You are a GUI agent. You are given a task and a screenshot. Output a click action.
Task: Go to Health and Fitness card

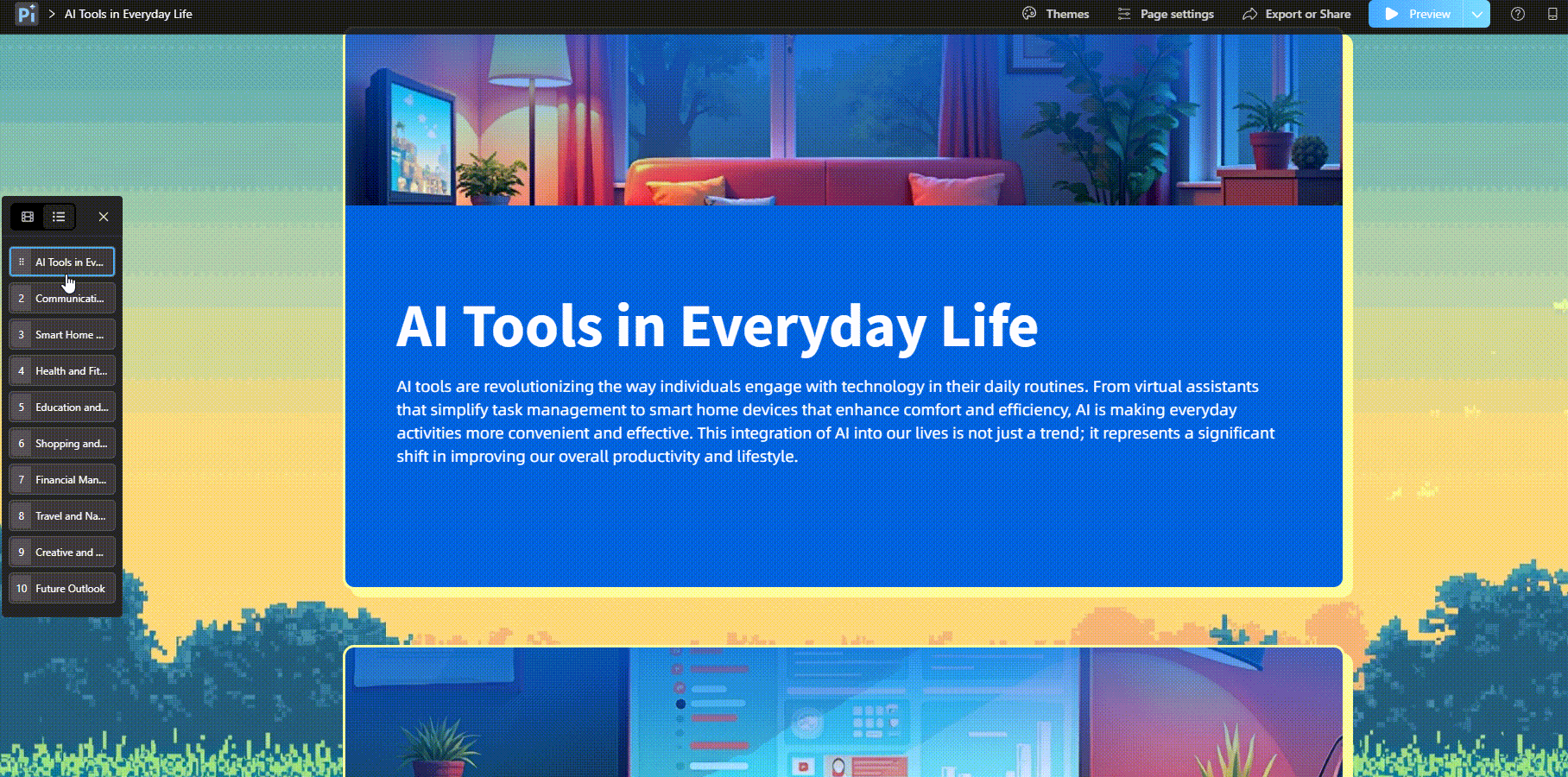pos(62,371)
